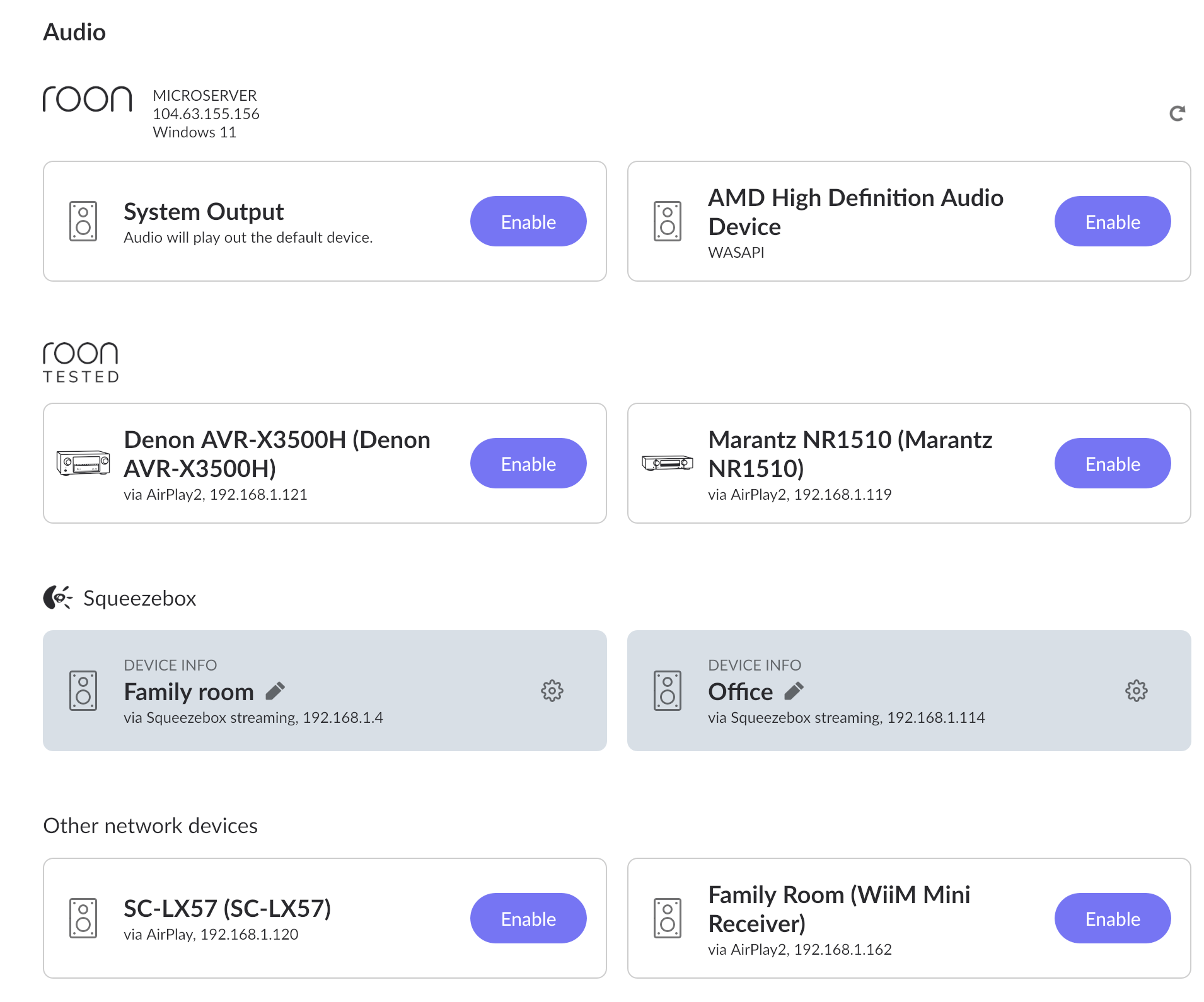Click the AMD High Definition Audio Device title

[x=855, y=212]
